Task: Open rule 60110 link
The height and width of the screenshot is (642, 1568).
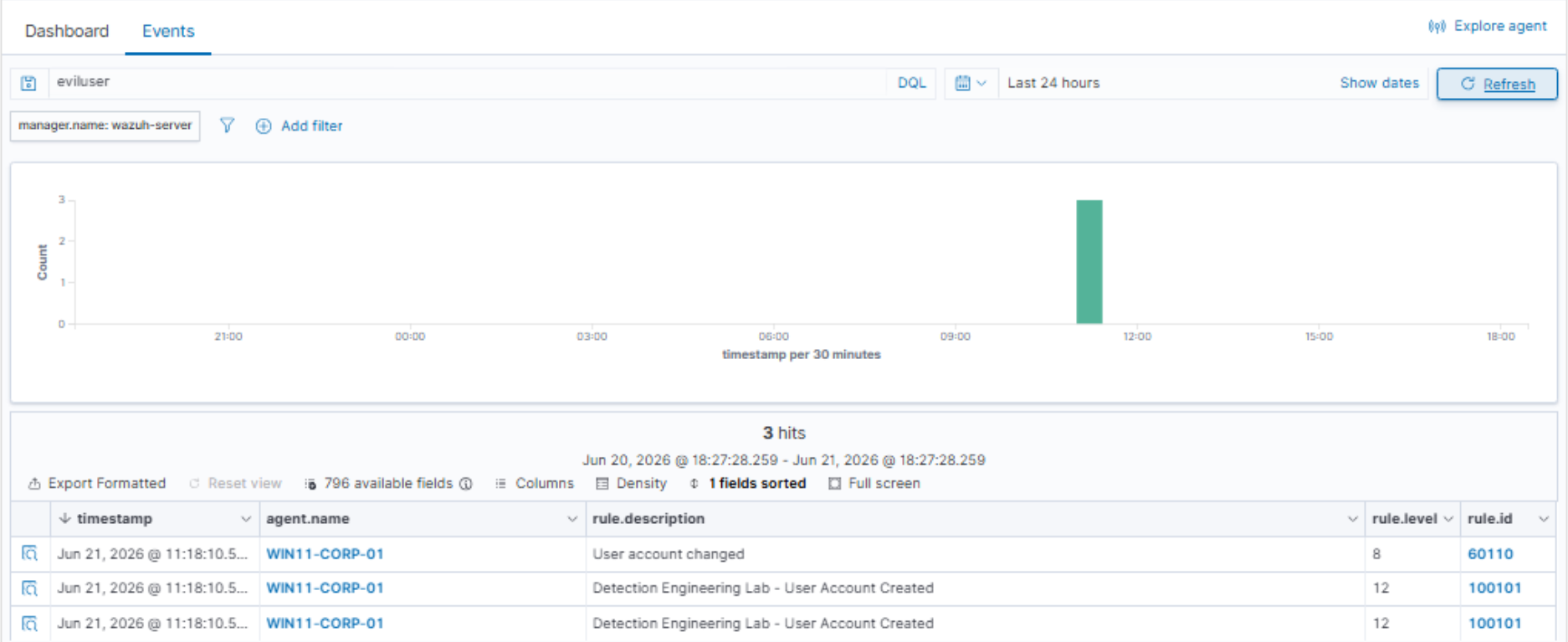Action: click(x=1490, y=554)
